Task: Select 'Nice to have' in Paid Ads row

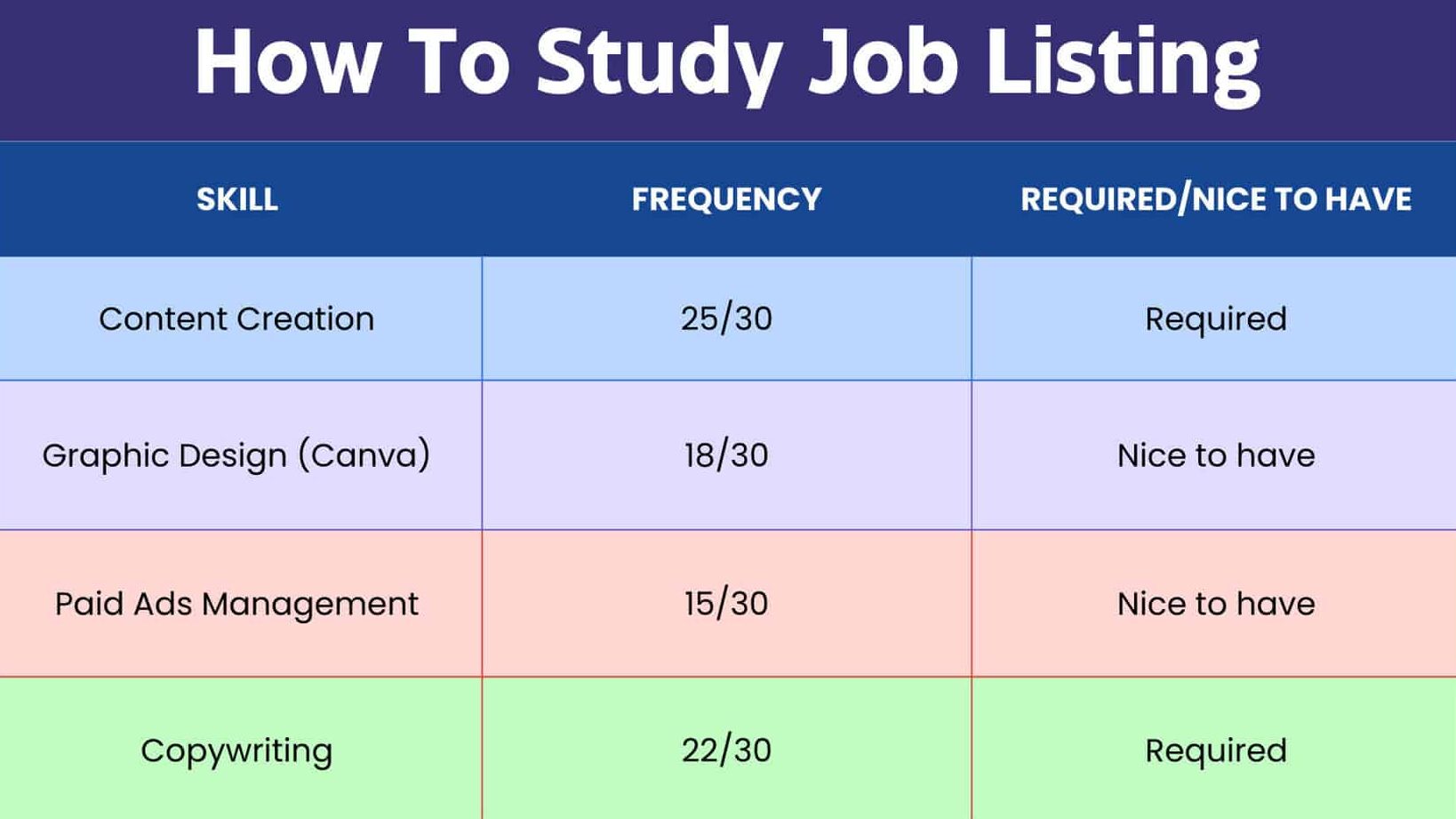Action: (x=1215, y=604)
